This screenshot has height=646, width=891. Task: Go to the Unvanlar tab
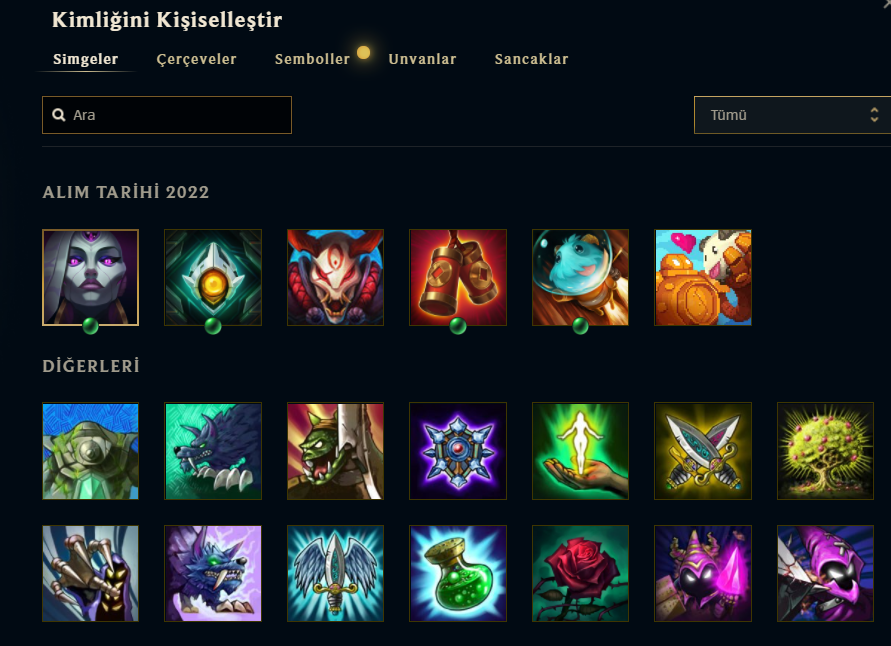422,59
